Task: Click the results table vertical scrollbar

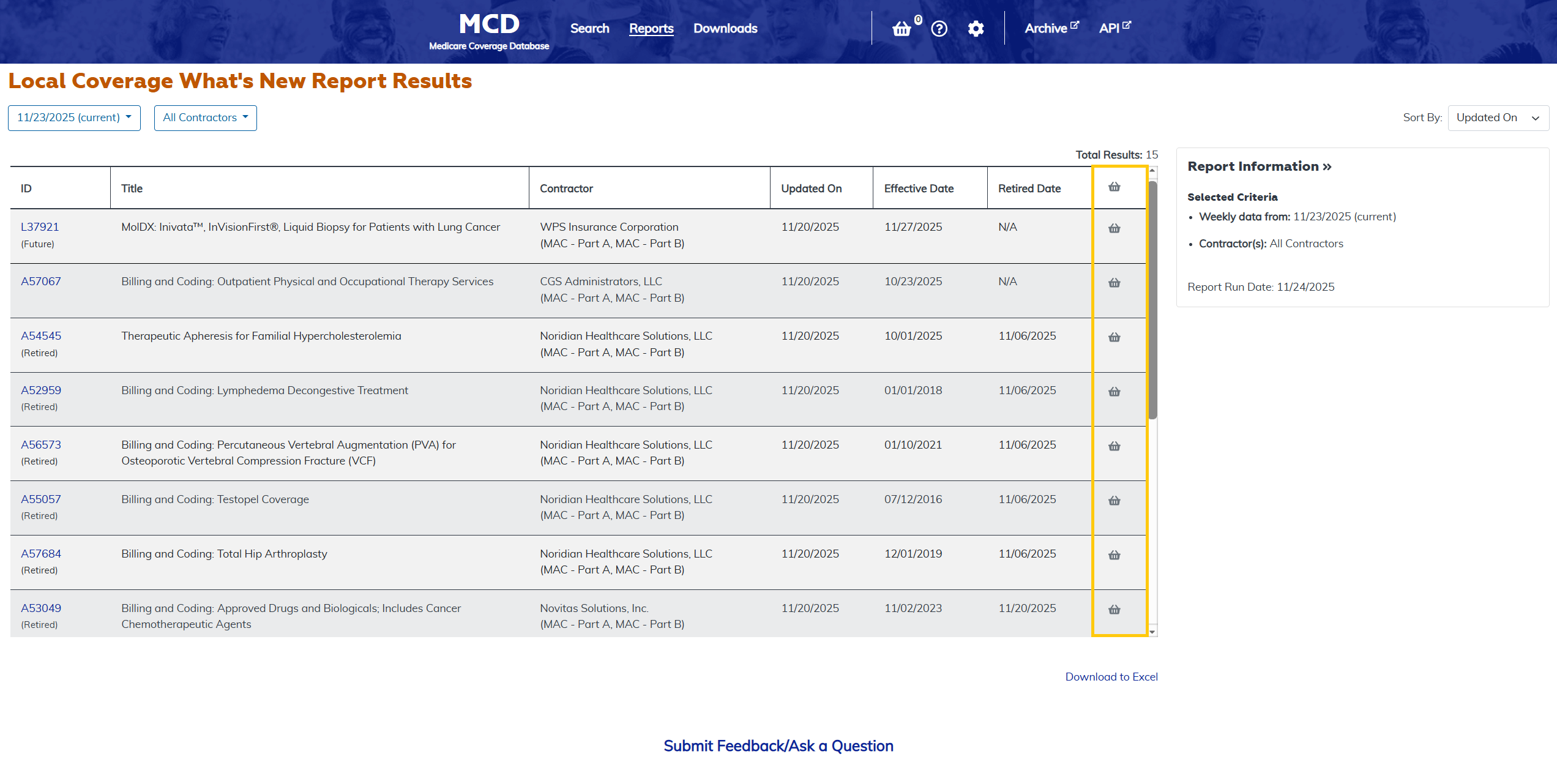Action: pos(1152,300)
